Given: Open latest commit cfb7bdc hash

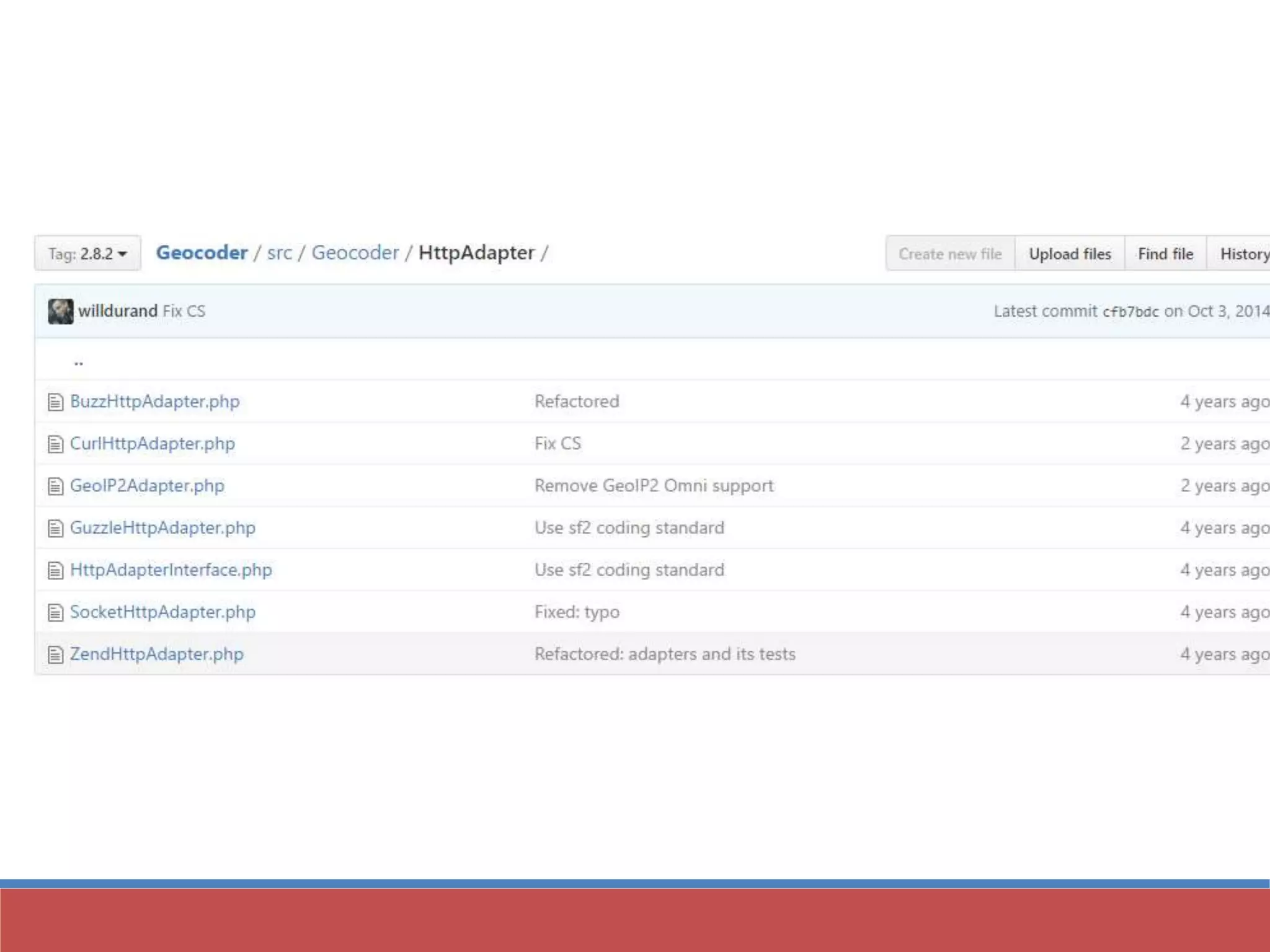Looking at the screenshot, I should click(1130, 312).
